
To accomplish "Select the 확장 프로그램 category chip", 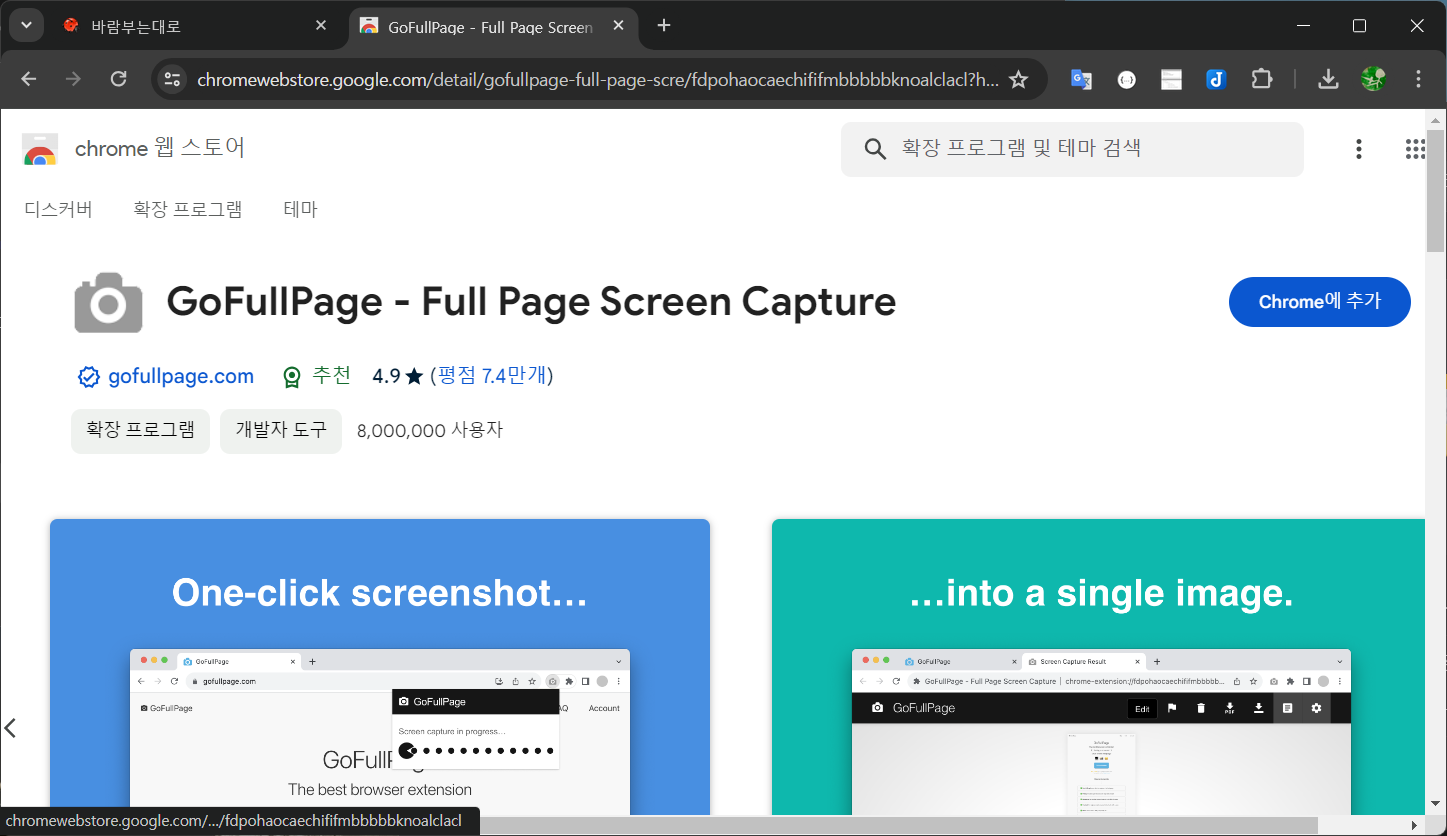I will [x=140, y=431].
